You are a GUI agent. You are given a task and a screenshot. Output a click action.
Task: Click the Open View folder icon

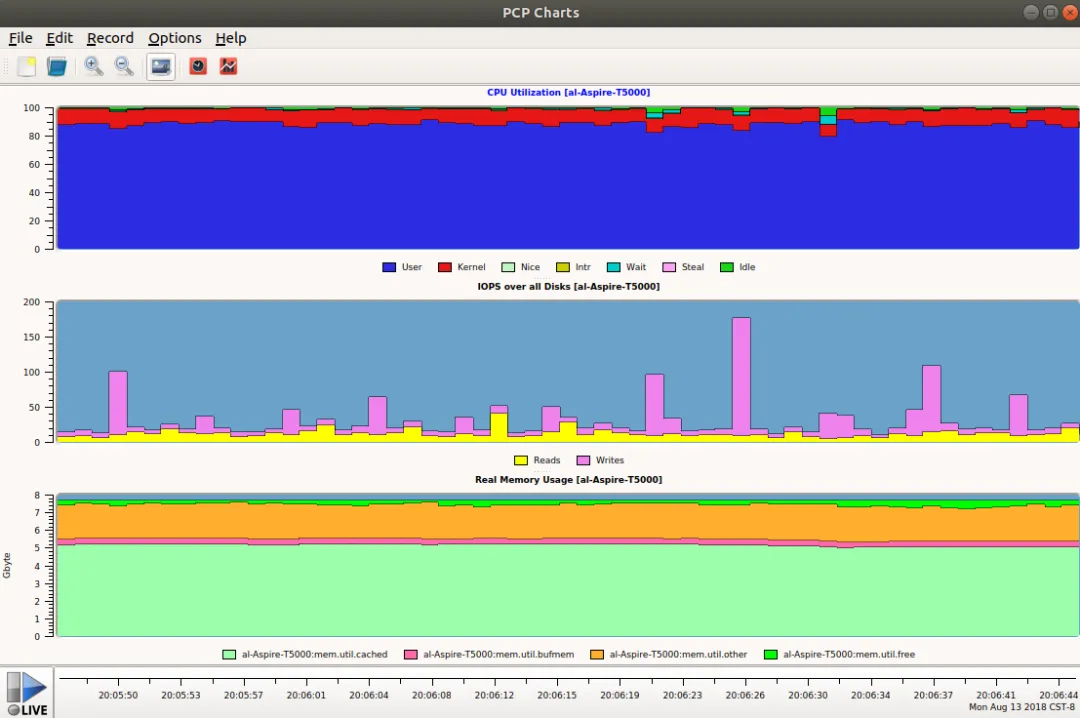[56, 67]
